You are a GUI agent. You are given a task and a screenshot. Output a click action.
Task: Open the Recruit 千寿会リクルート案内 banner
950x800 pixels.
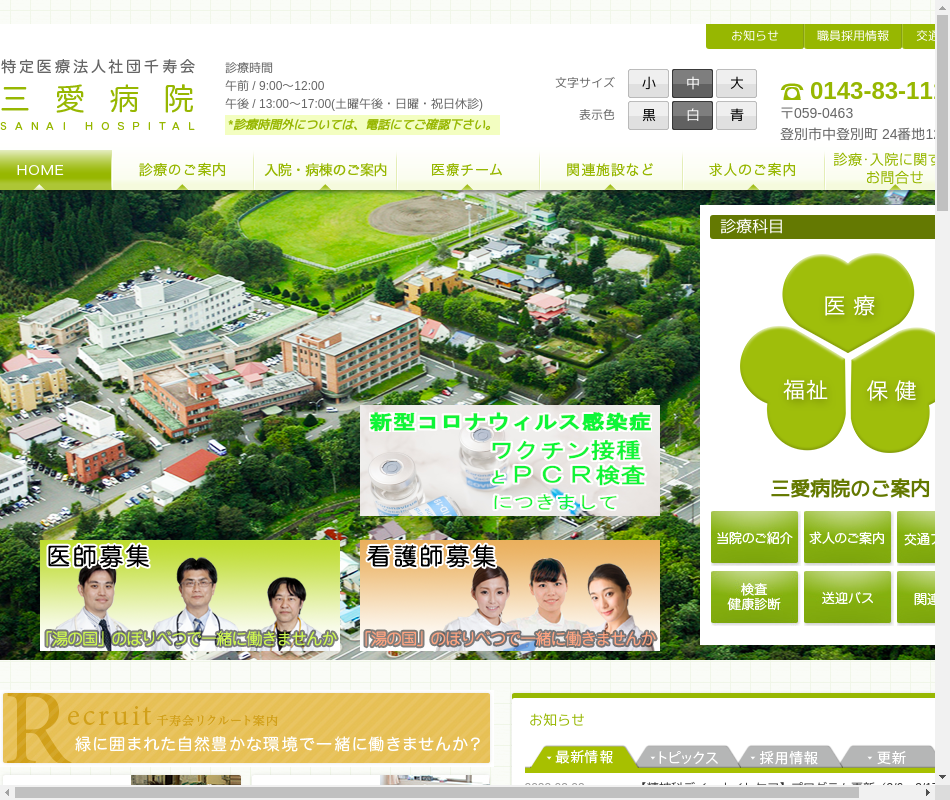coord(247,728)
